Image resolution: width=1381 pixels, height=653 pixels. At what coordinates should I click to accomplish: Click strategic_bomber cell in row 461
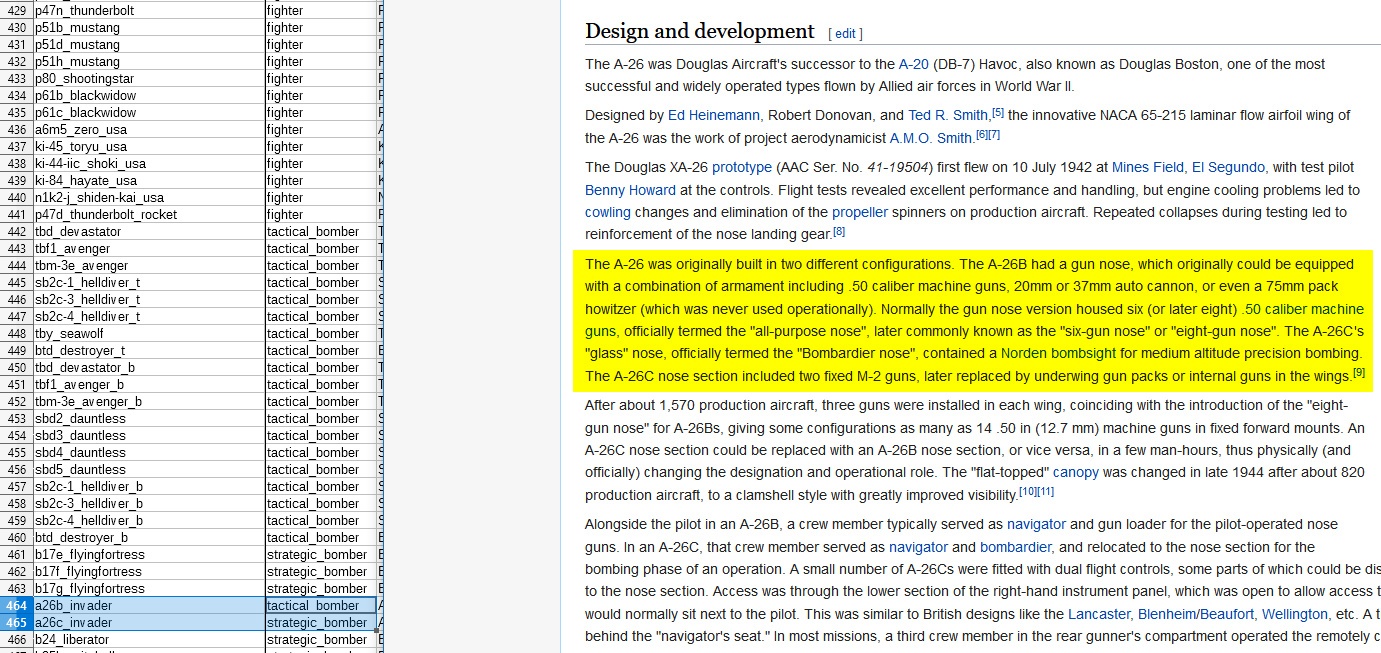[x=320, y=555]
